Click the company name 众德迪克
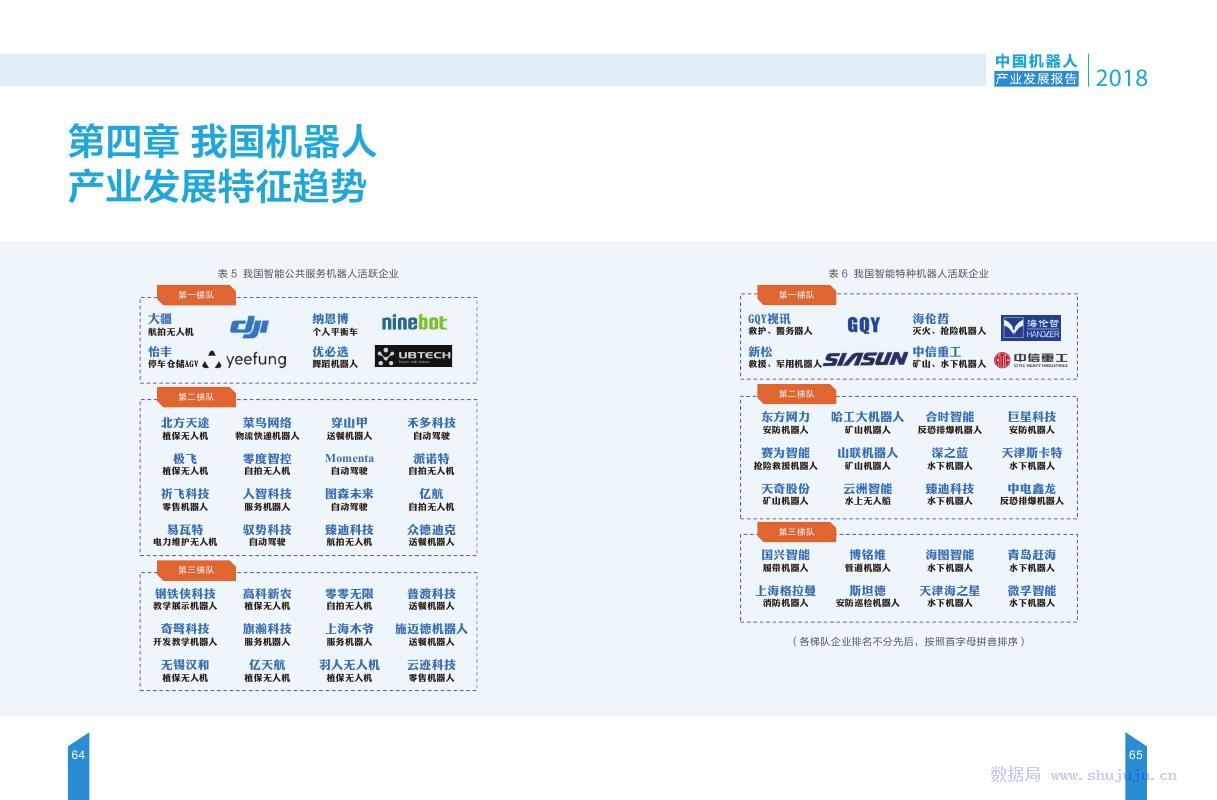Image resolution: width=1217 pixels, height=800 pixels. click(x=431, y=530)
